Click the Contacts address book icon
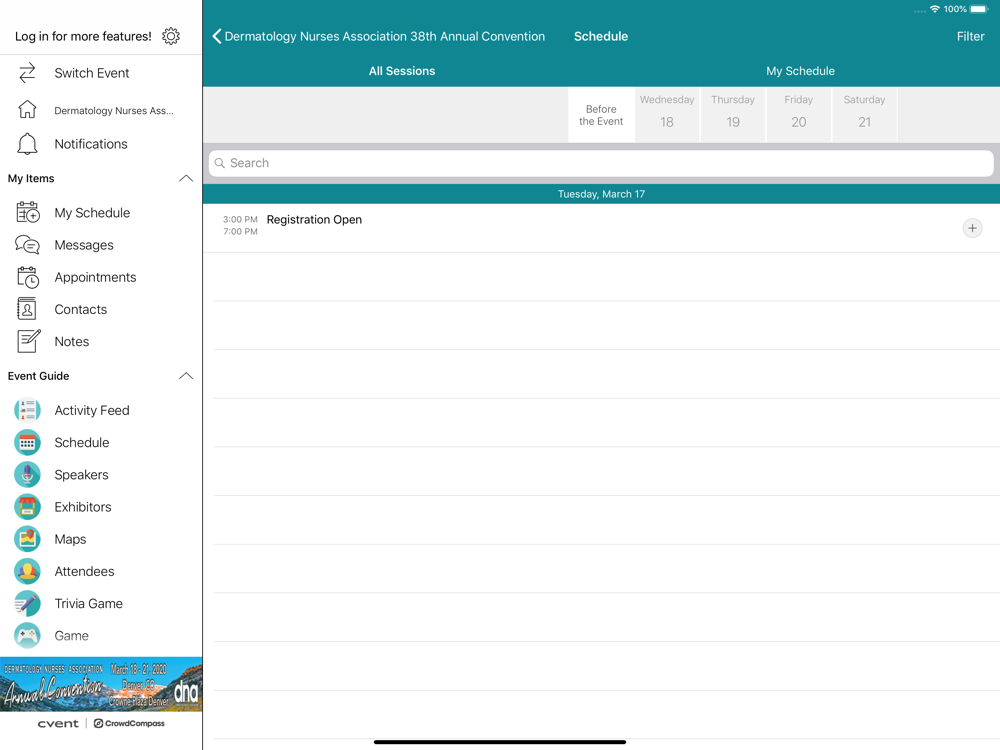1000x750 pixels. coord(26,309)
